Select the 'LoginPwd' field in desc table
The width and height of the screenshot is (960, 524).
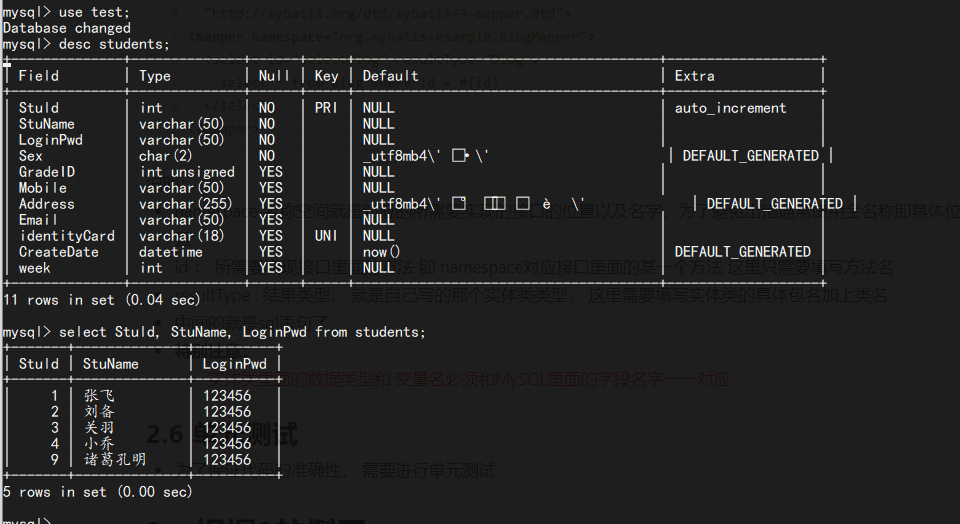(x=51, y=140)
